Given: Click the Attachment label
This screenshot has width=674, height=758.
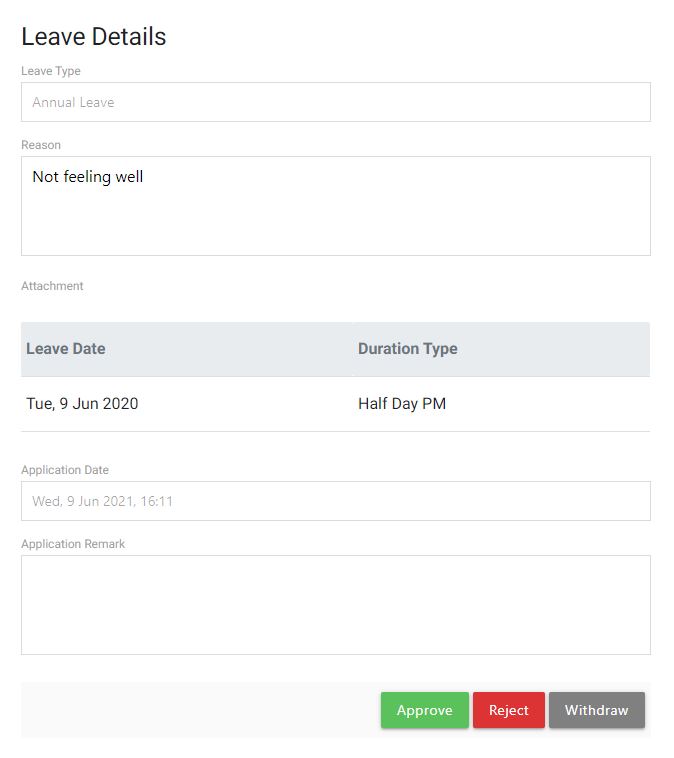Looking at the screenshot, I should 52,286.
